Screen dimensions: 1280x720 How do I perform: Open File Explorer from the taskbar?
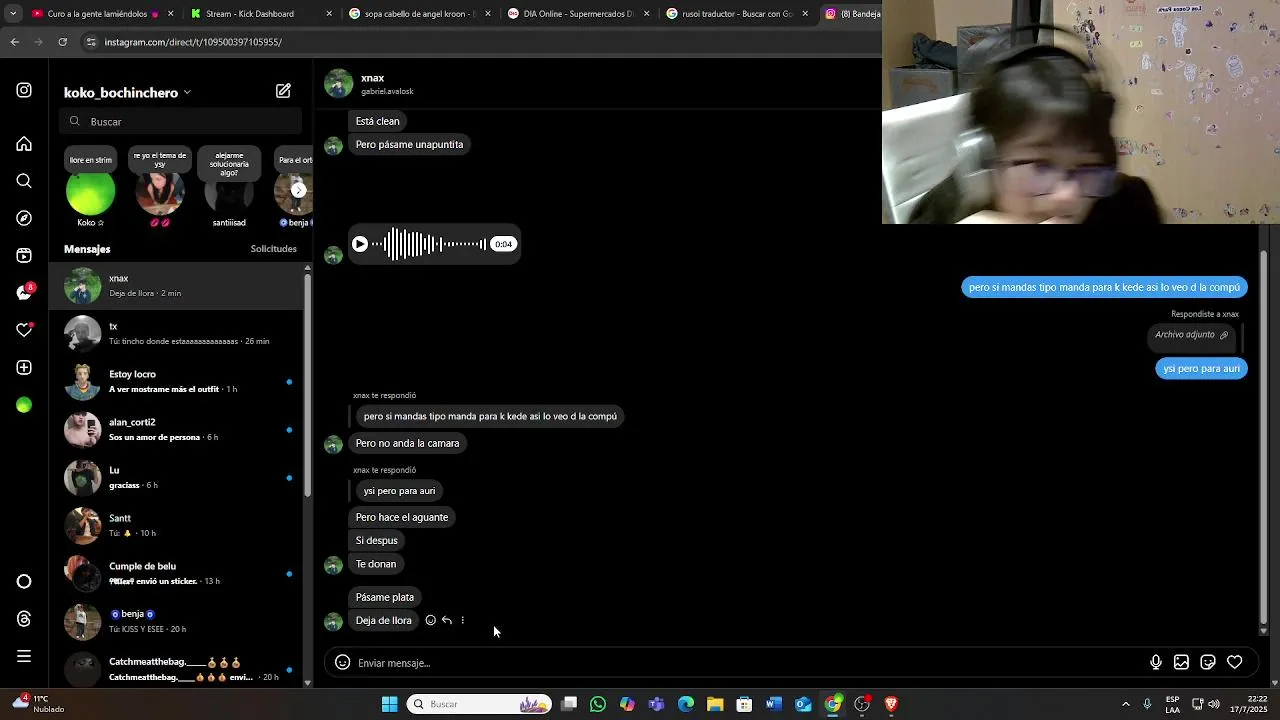point(715,704)
